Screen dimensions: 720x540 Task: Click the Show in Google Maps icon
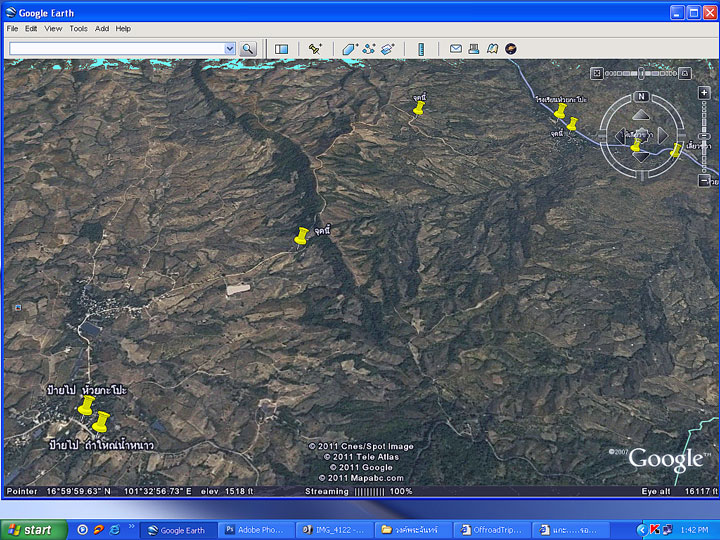492,48
